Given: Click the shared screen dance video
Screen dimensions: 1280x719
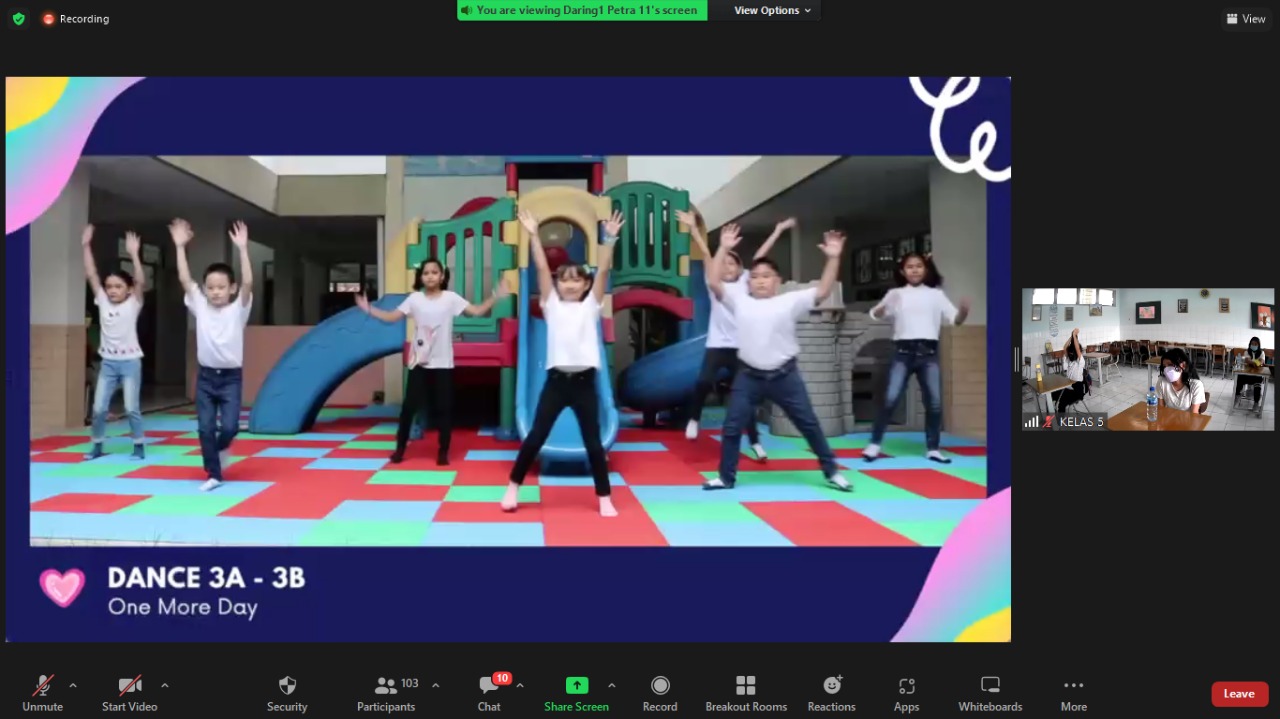Looking at the screenshot, I should [508, 350].
